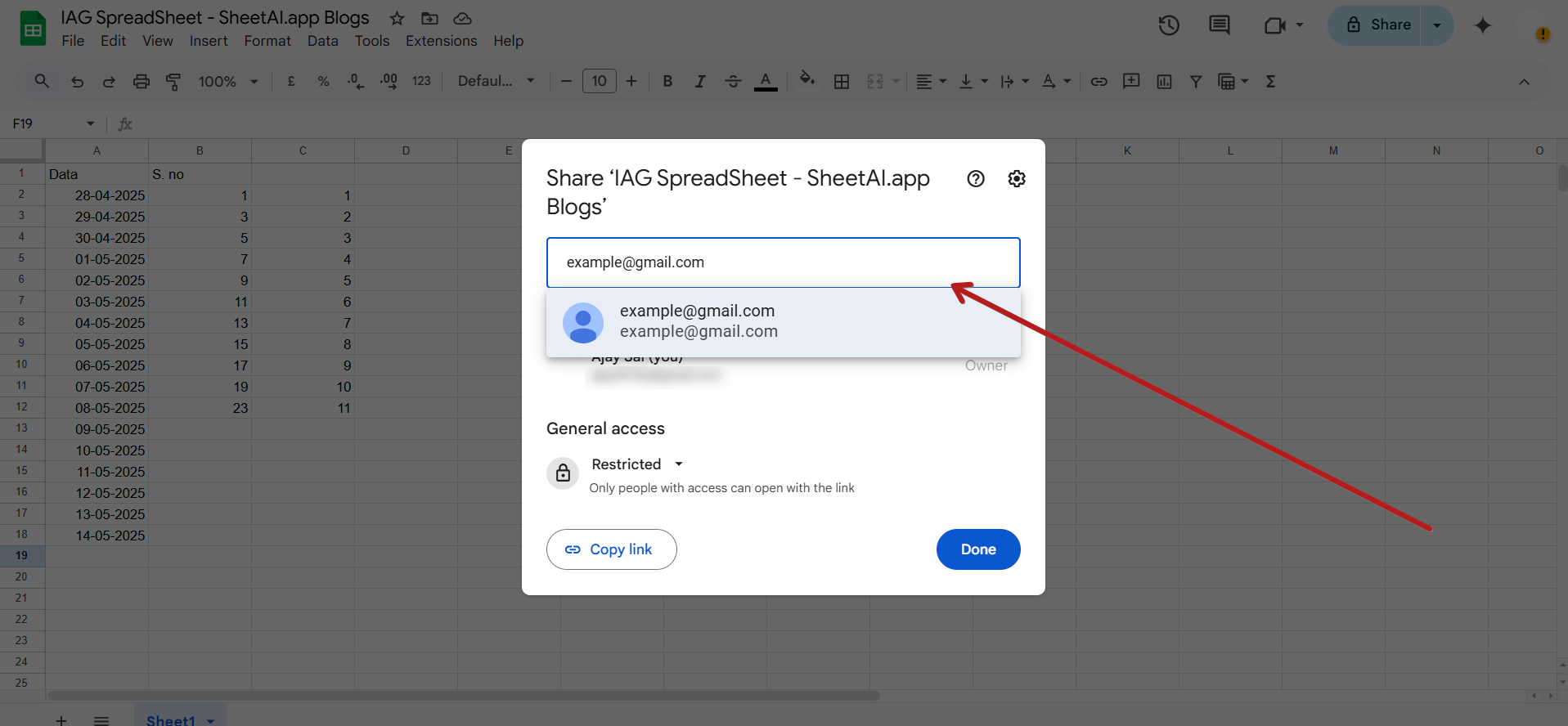Check the cloud save status icon
This screenshot has width=1568, height=726.
[462, 18]
